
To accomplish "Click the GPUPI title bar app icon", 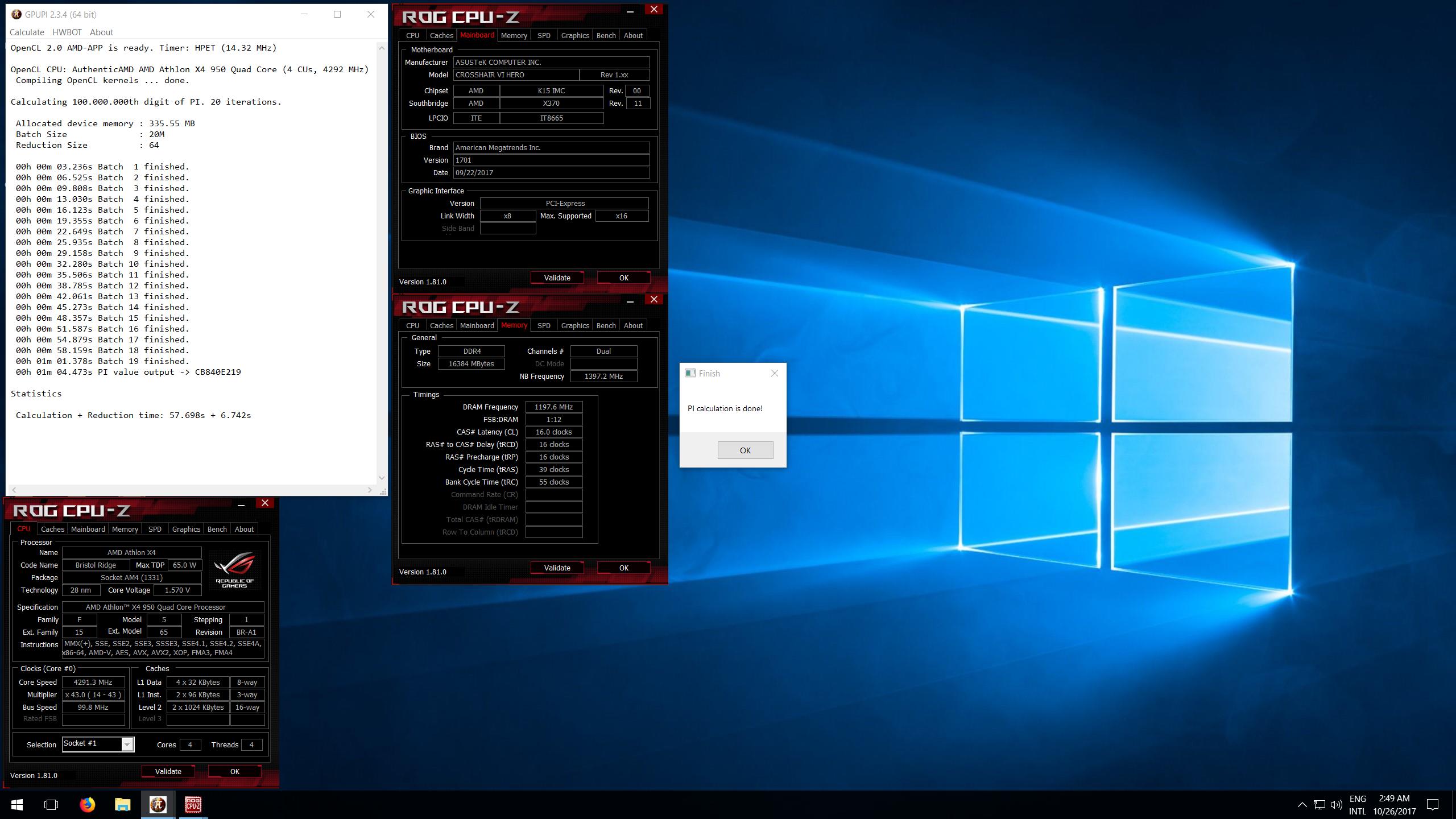I will click(x=17, y=14).
